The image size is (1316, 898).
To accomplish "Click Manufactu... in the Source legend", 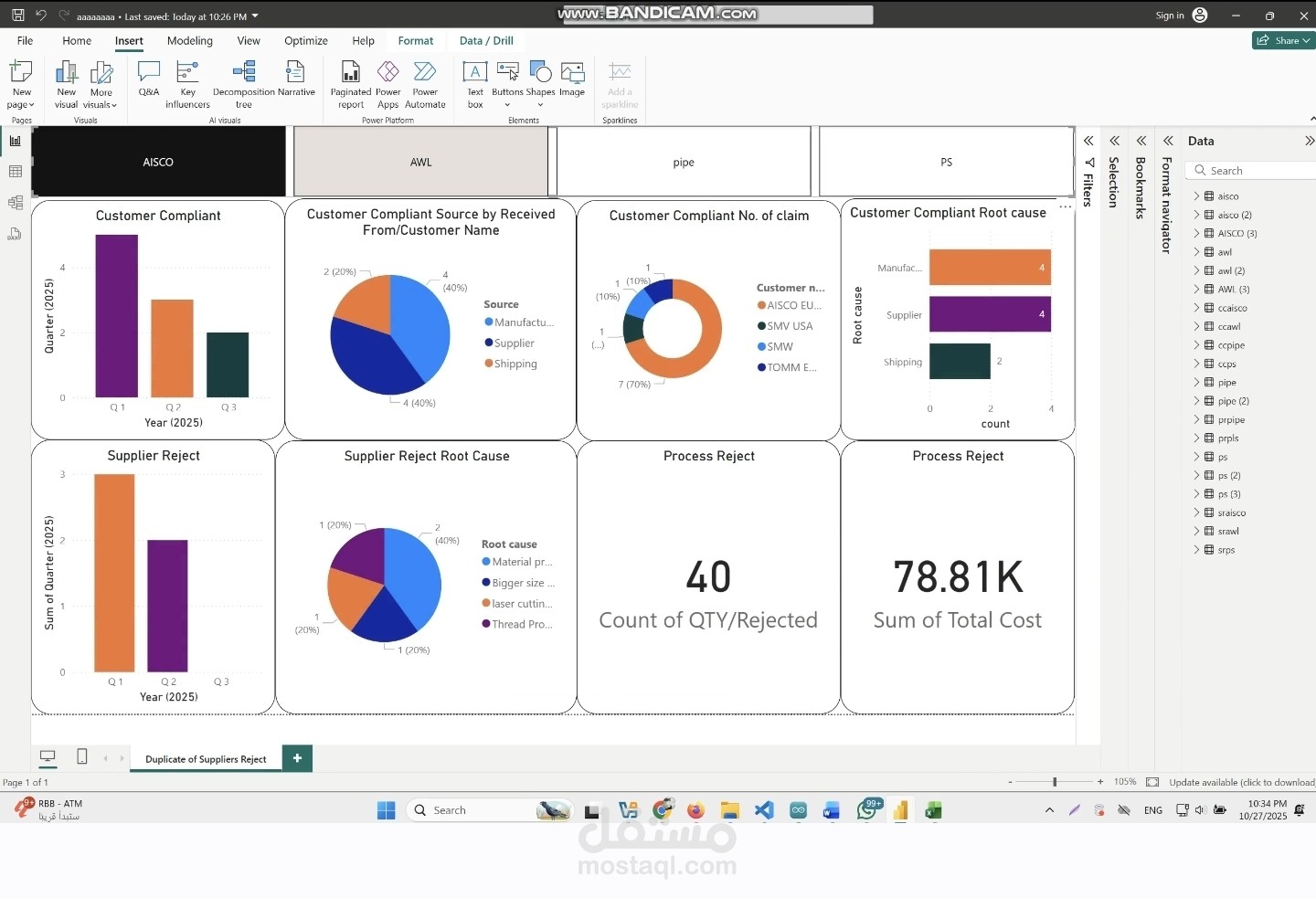I will click(x=519, y=322).
